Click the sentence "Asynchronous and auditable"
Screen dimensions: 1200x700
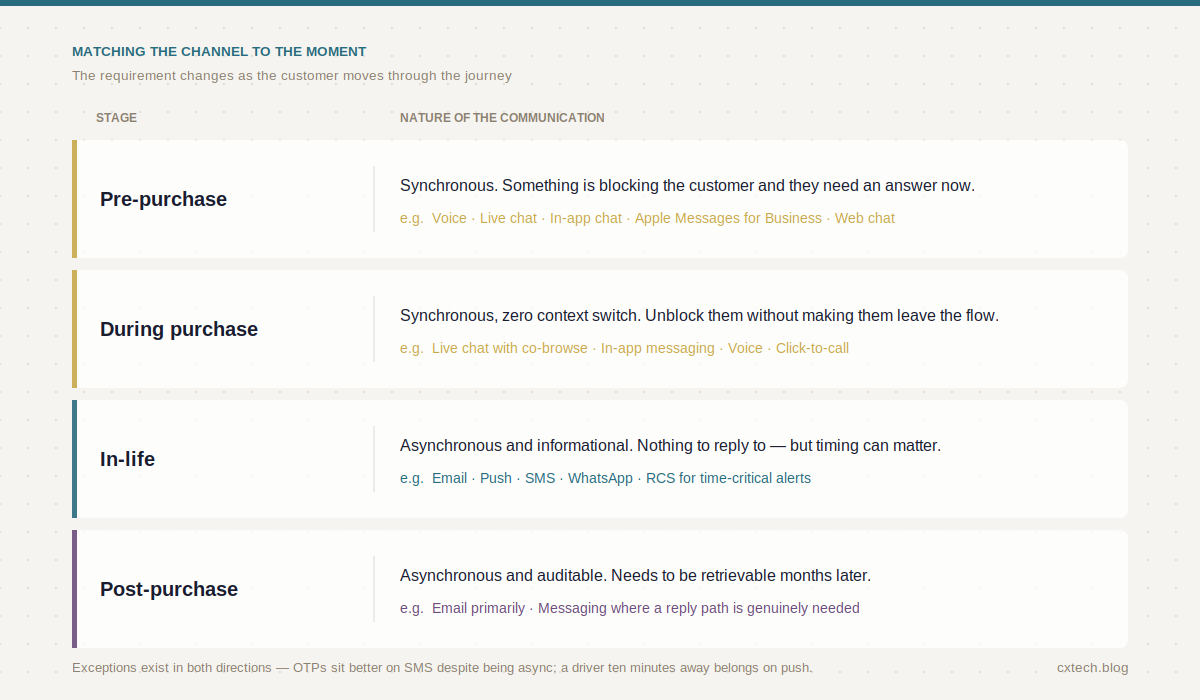pyautogui.click(x=503, y=575)
